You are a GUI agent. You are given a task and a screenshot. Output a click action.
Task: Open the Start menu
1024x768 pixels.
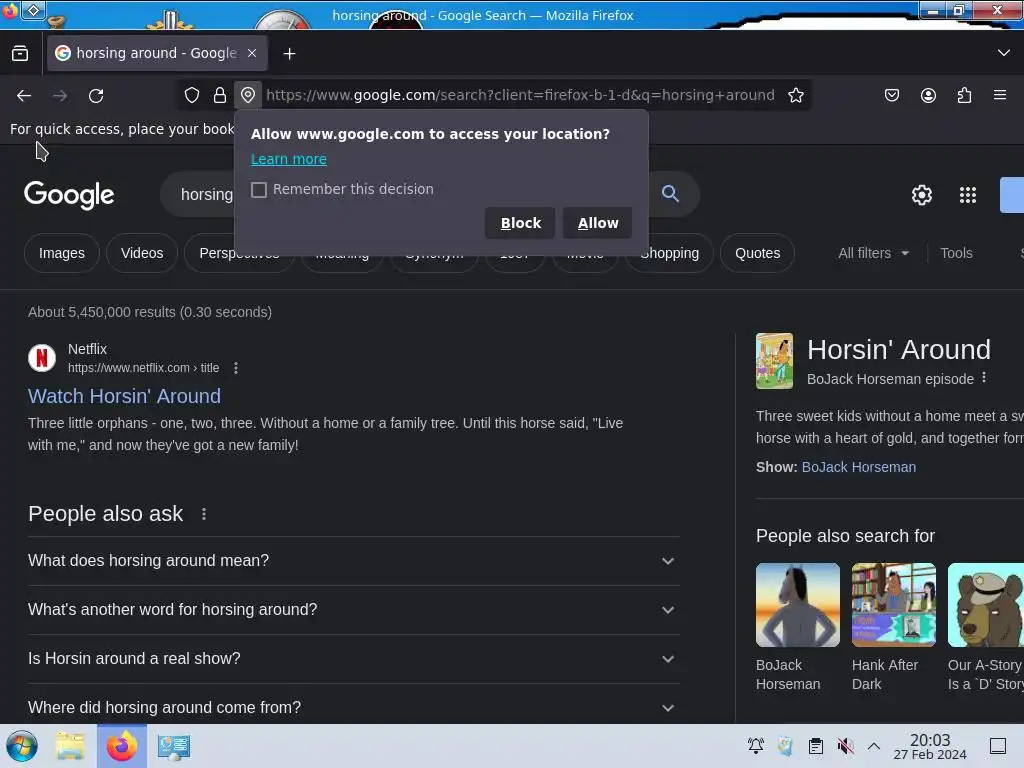click(22, 746)
